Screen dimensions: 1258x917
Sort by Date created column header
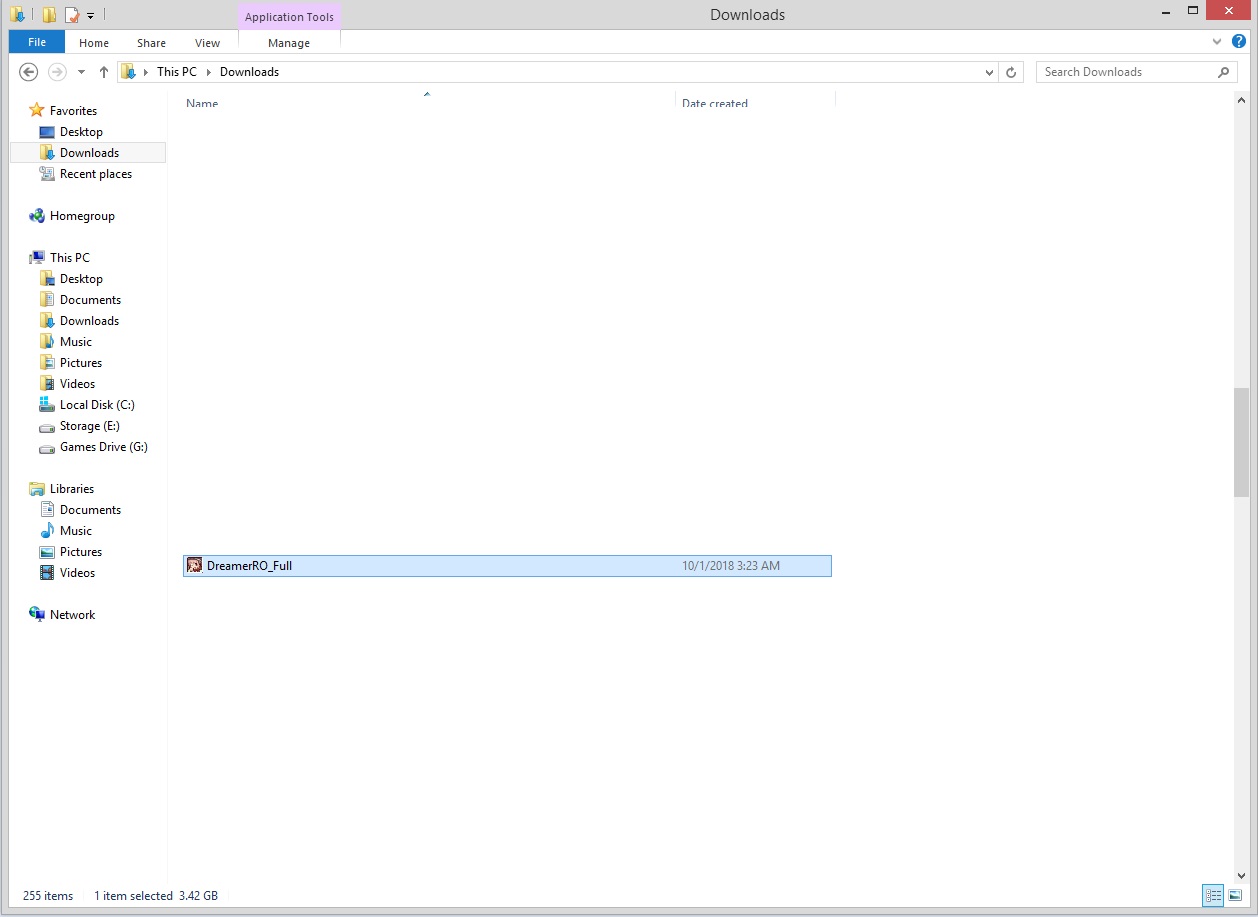tap(714, 103)
